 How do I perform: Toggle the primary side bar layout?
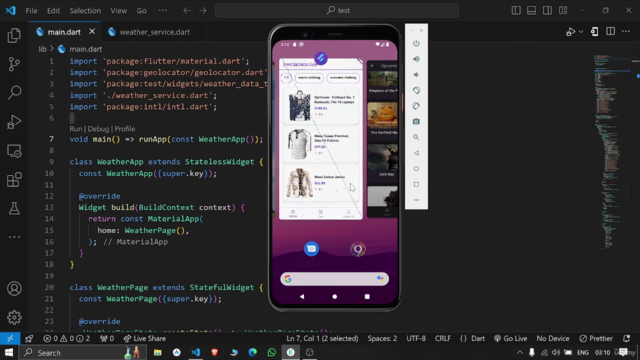516,11
